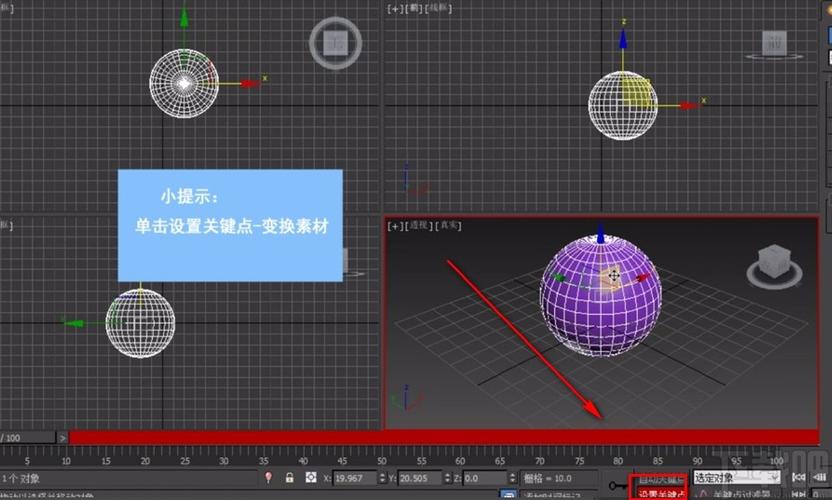
Task: Open the [真实] realistic shading label menu
Action: coord(448,226)
